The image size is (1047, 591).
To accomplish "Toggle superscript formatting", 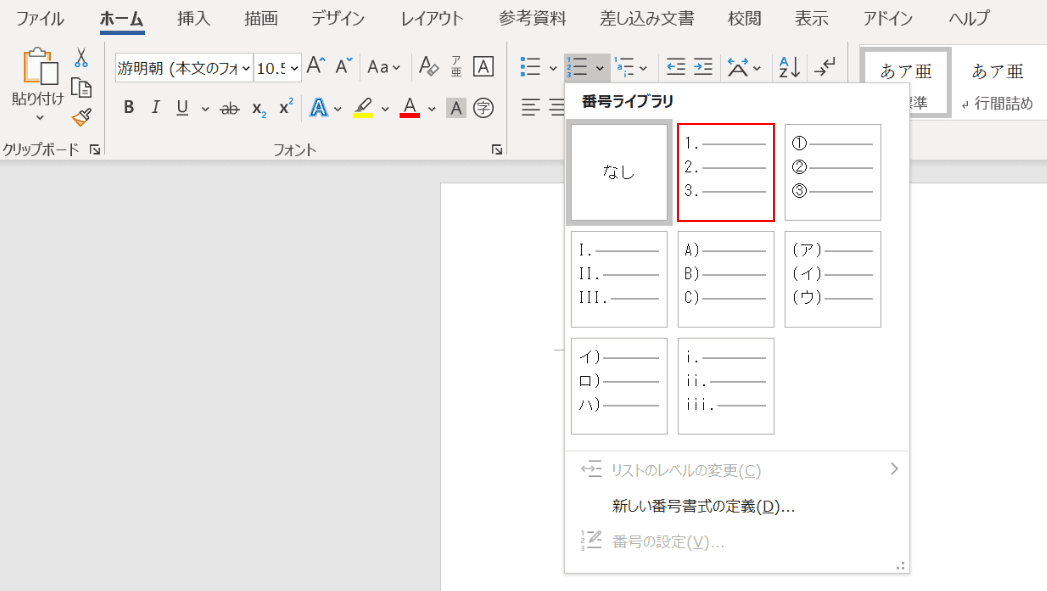I will 286,107.
